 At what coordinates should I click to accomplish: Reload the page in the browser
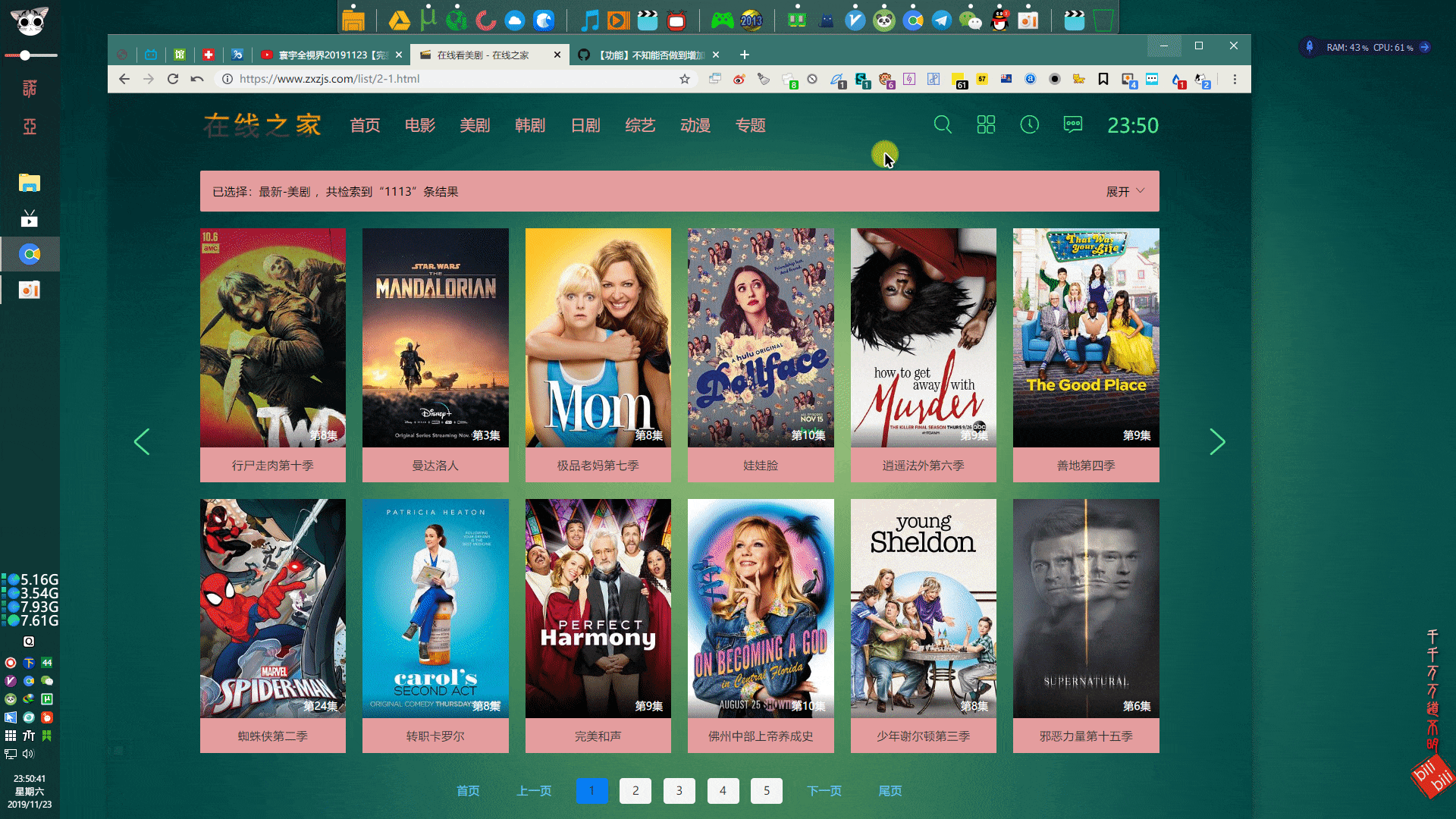[173, 79]
